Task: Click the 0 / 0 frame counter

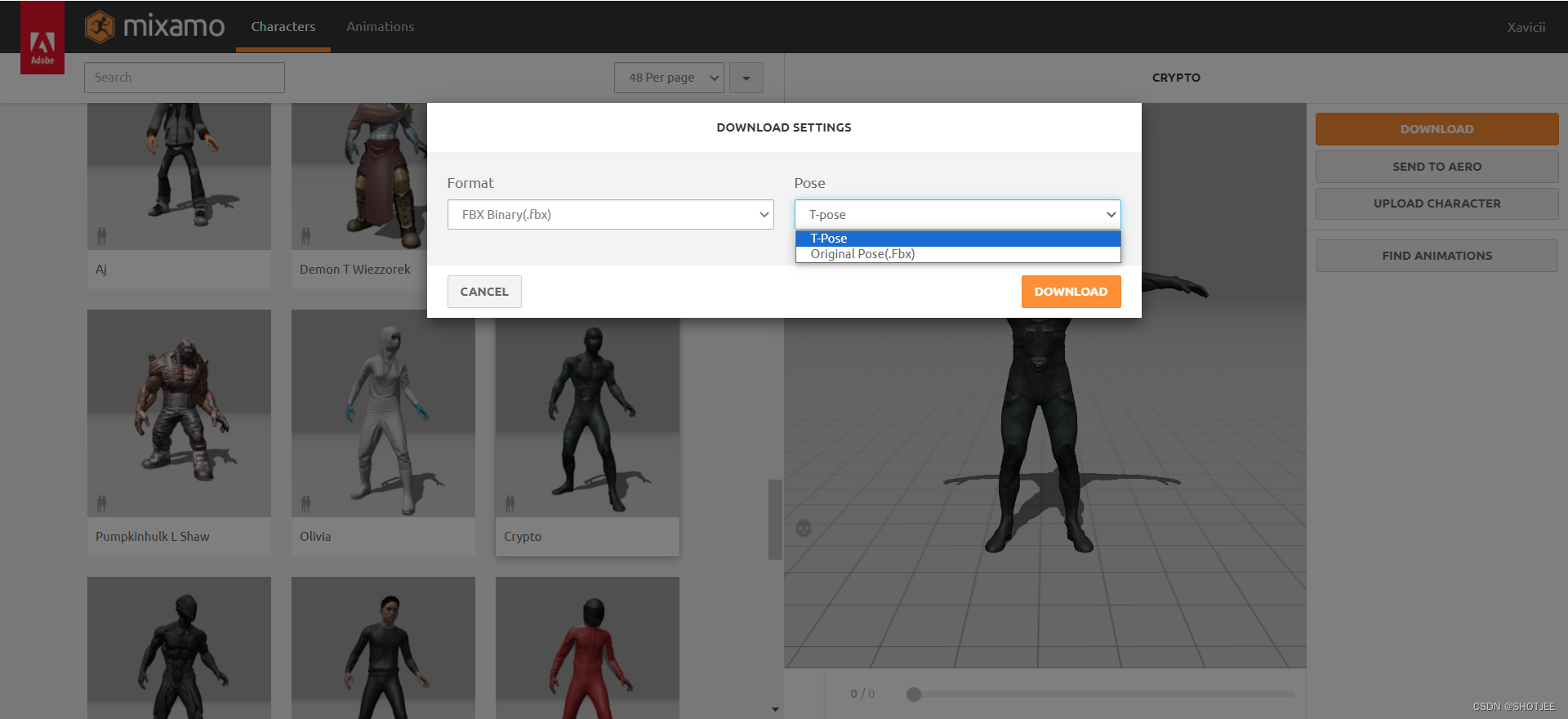Action: [862, 694]
